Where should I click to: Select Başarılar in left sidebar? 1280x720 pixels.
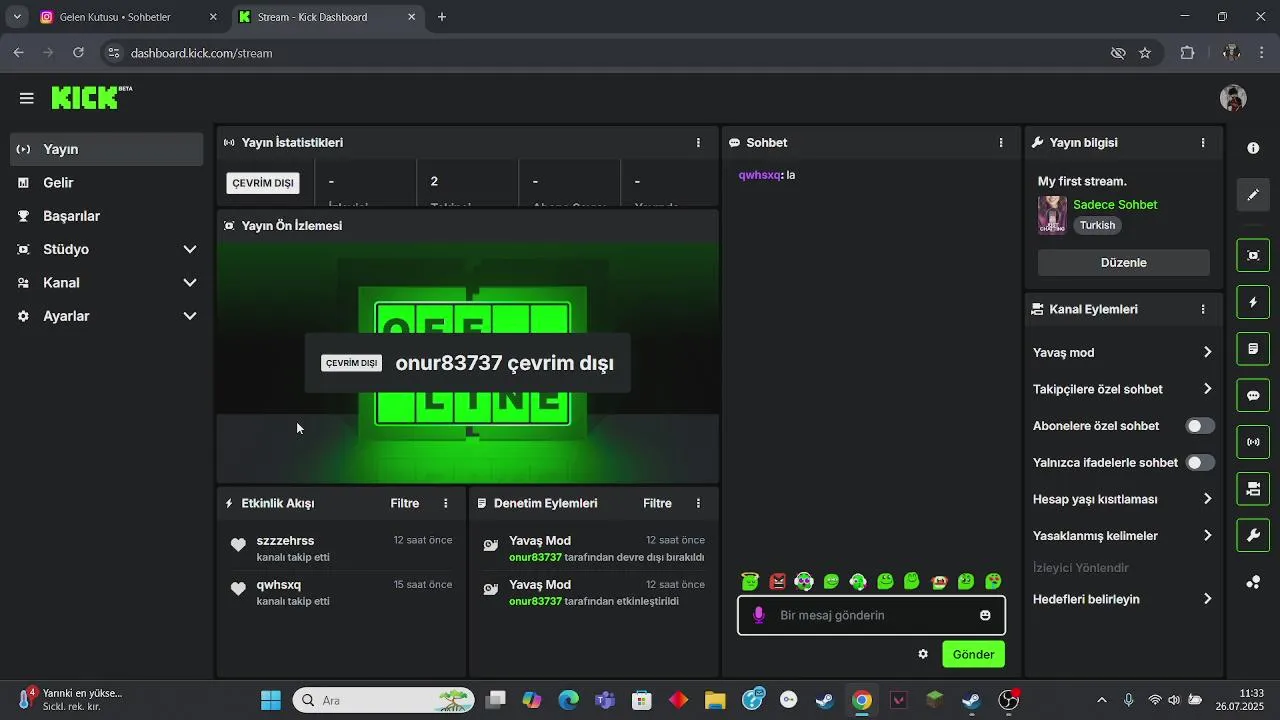107,216
